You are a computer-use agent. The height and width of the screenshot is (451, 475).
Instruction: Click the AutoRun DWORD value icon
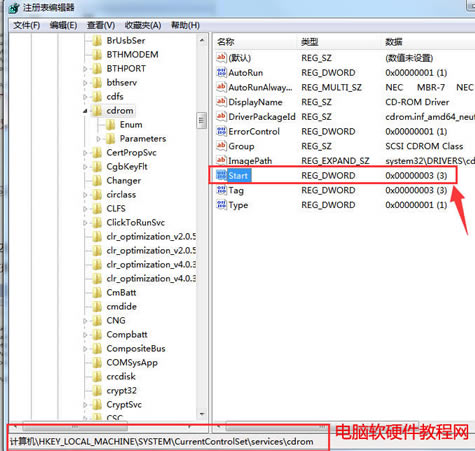[x=221, y=72]
